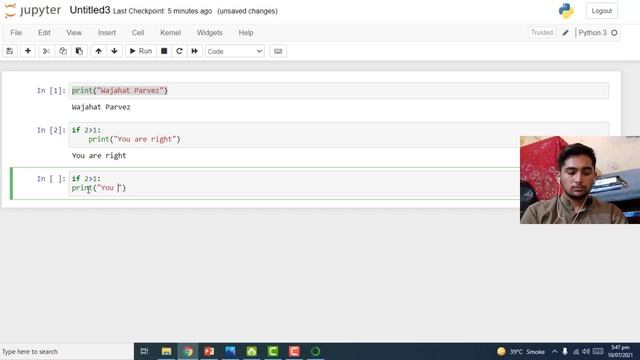Restart the kernel icon
This screenshot has width=640, height=360.
click(x=179, y=51)
